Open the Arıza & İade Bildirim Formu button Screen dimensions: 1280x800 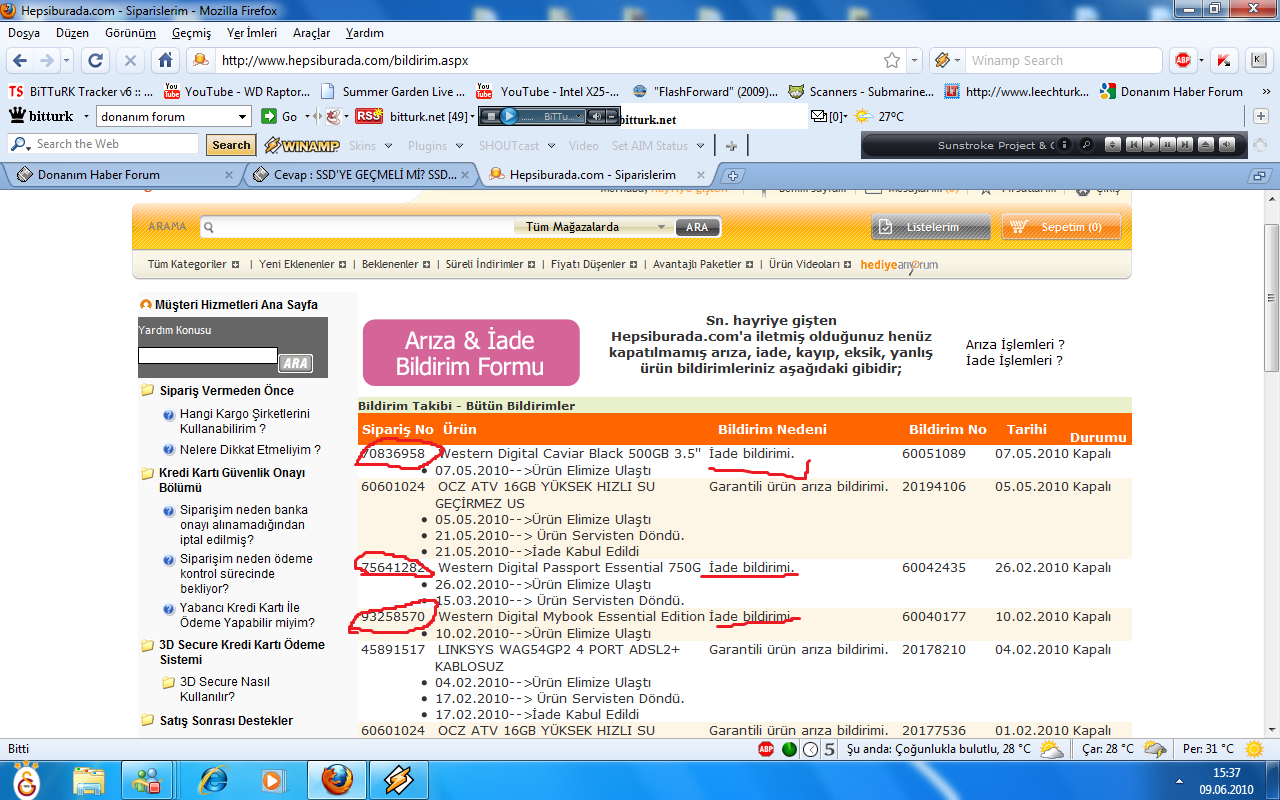coord(471,353)
